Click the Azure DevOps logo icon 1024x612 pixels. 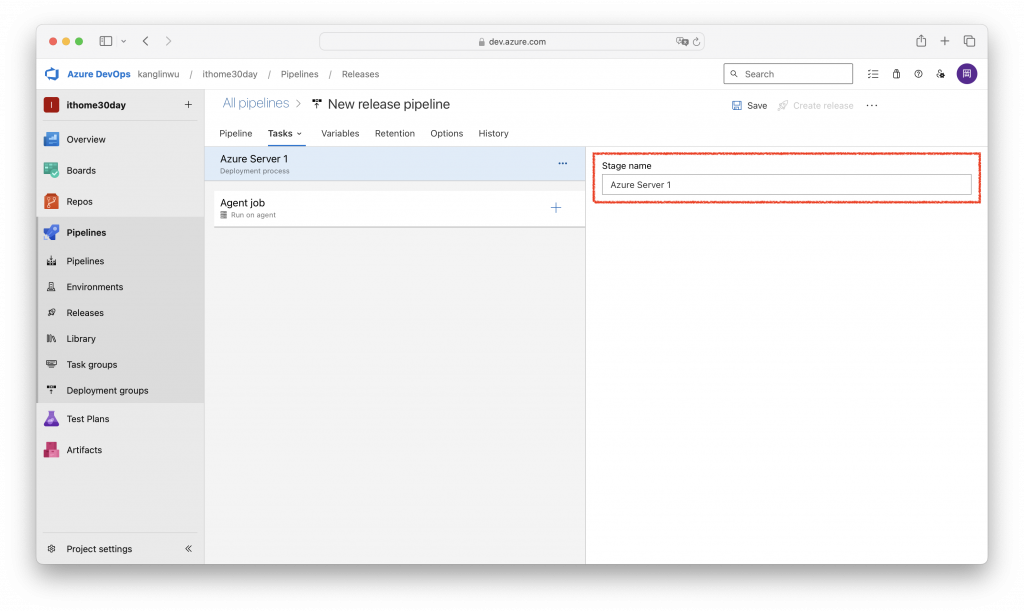pyautogui.click(x=52, y=74)
